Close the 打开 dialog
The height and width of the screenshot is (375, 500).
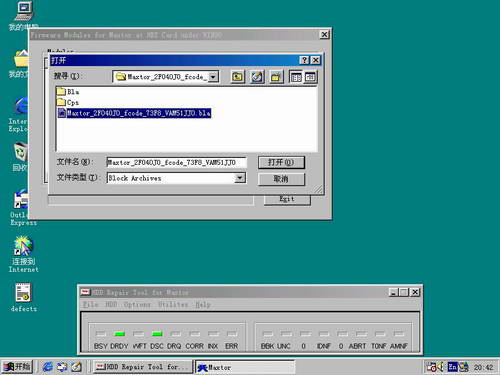tap(315, 60)
